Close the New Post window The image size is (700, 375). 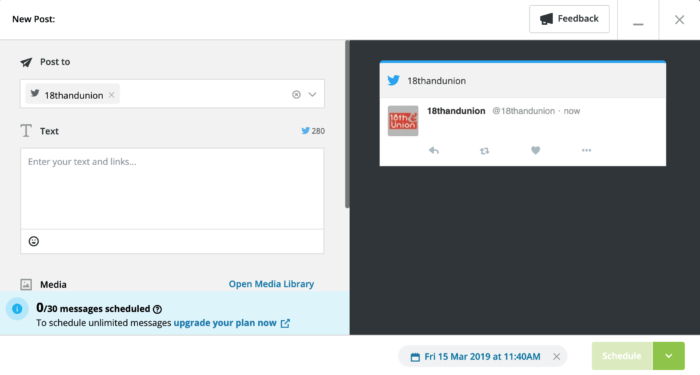(x=679, y=20)
